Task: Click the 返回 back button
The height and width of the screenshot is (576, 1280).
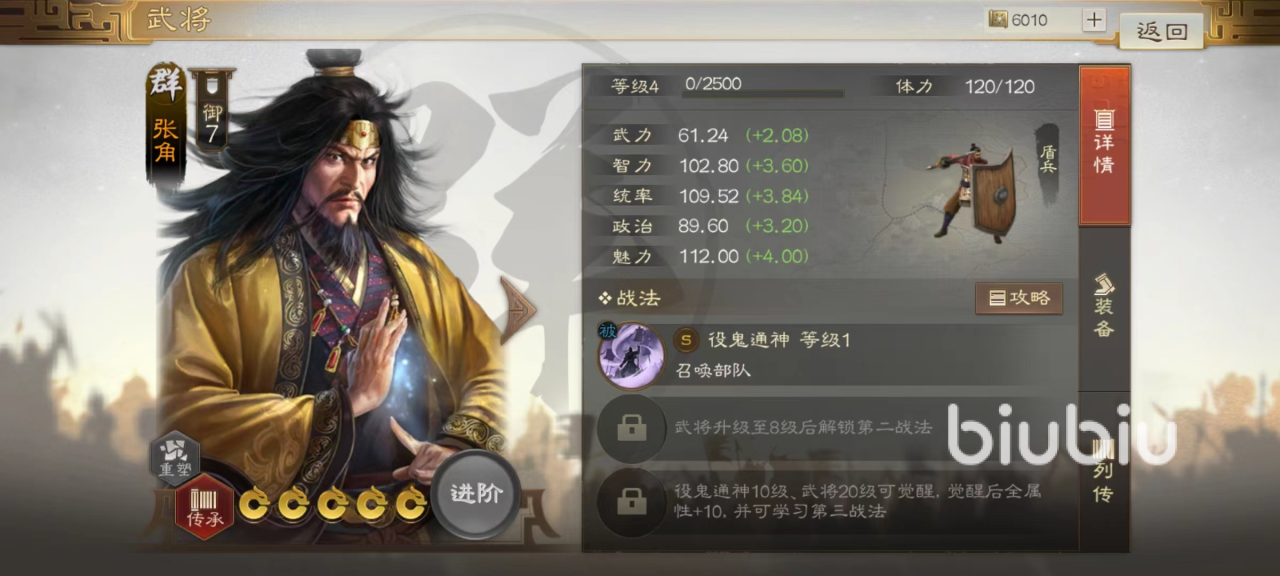Action: (1161, 31)
